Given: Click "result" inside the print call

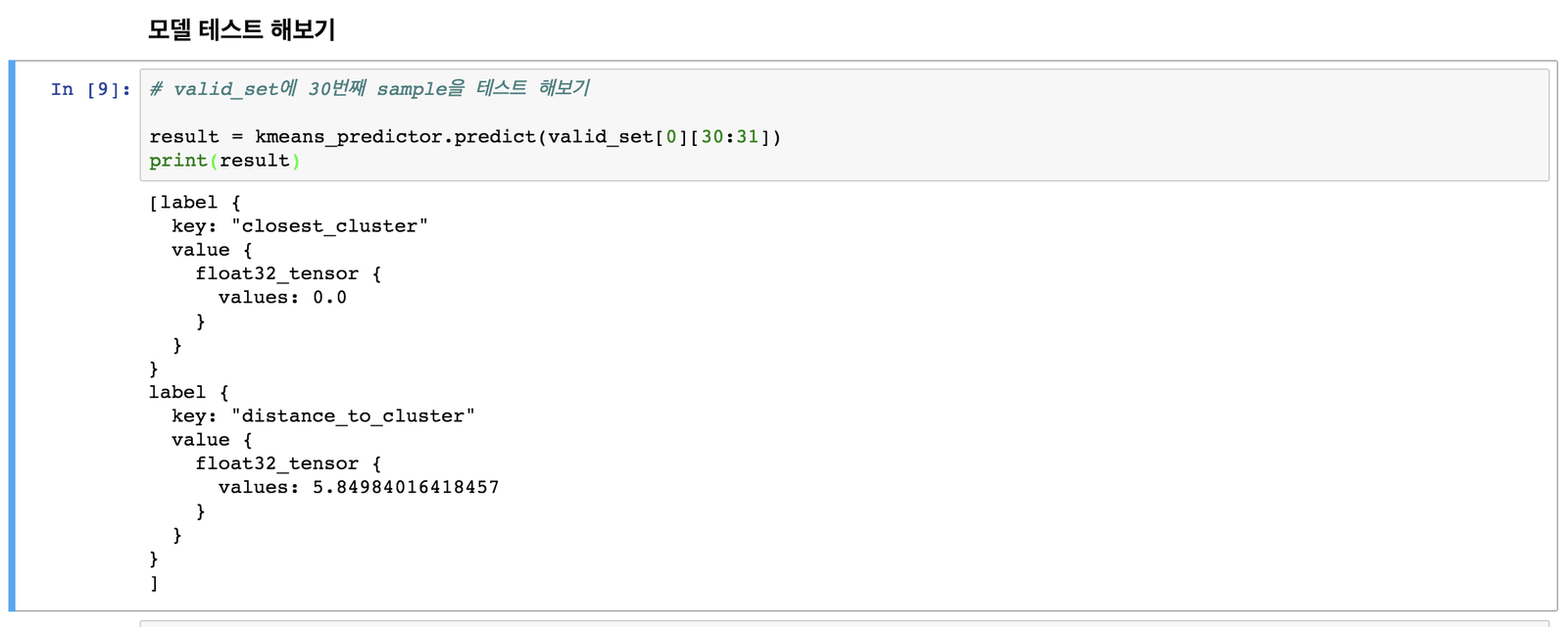Looking at the screenshot, I should coord(255,161).
